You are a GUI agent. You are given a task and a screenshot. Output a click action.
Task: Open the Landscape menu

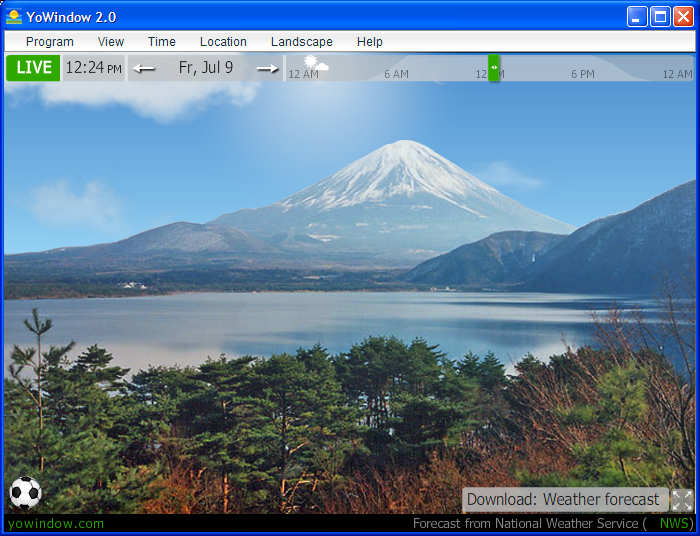click(302, 42)
